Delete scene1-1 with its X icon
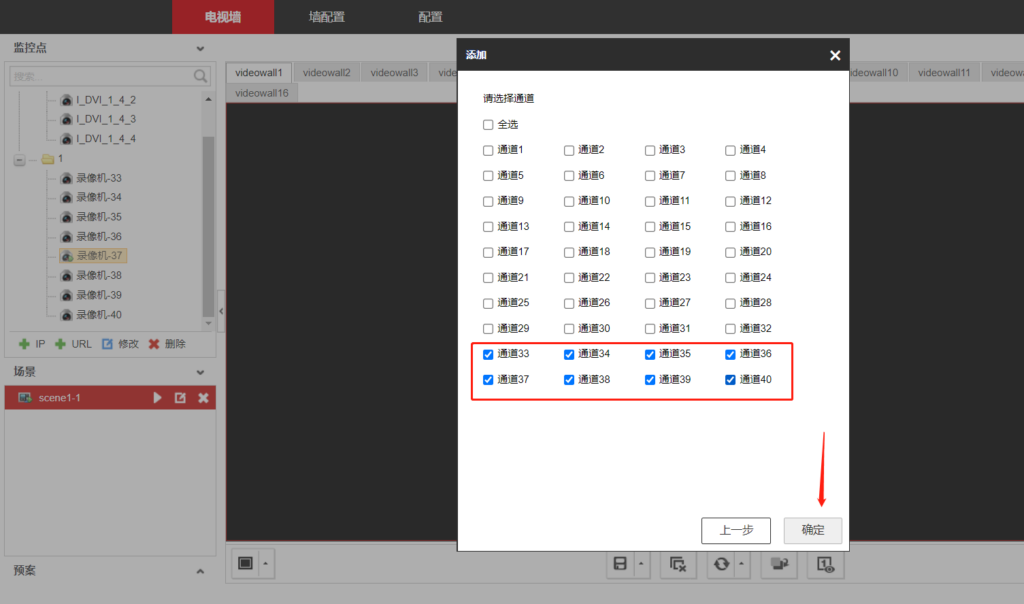 (x=203, y=398)
